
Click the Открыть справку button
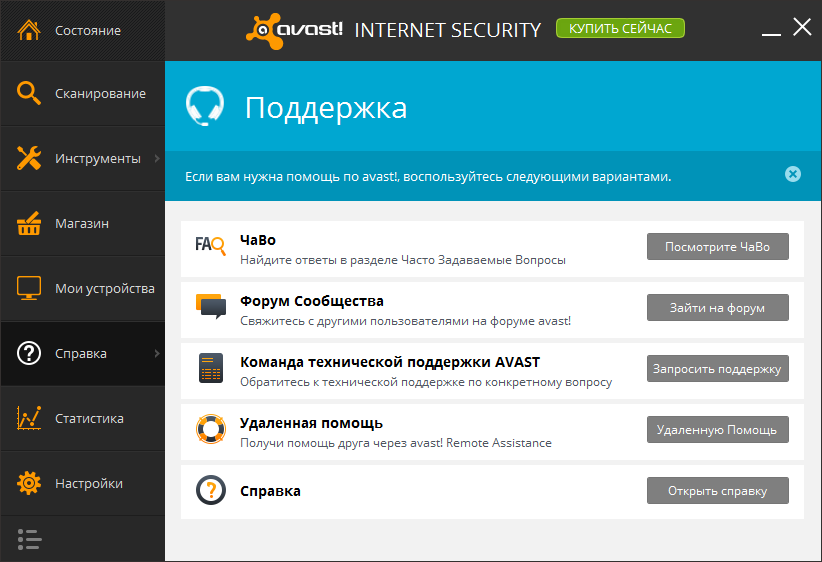click(717, 491)
